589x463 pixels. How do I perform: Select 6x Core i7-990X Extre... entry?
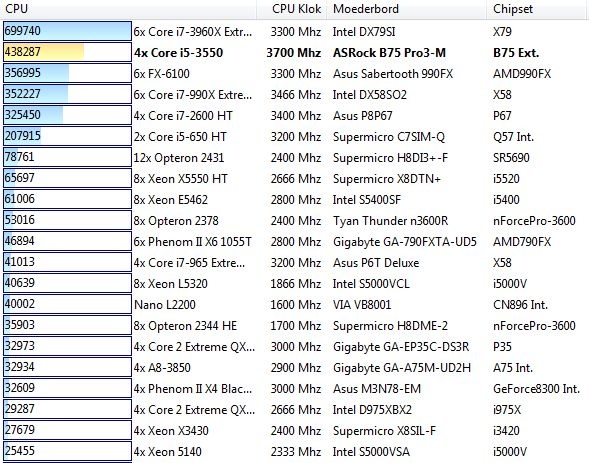(x=193, y=95)
